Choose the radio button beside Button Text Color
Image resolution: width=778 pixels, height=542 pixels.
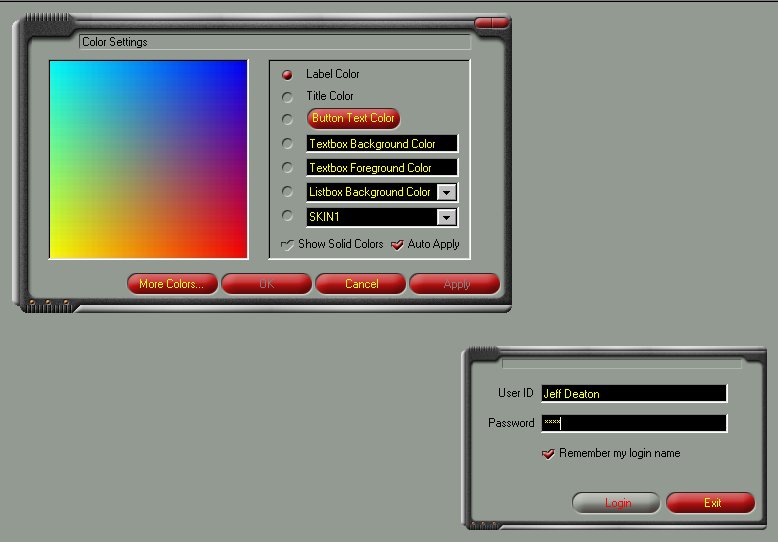pyautogui.click(x=288, y=119)
